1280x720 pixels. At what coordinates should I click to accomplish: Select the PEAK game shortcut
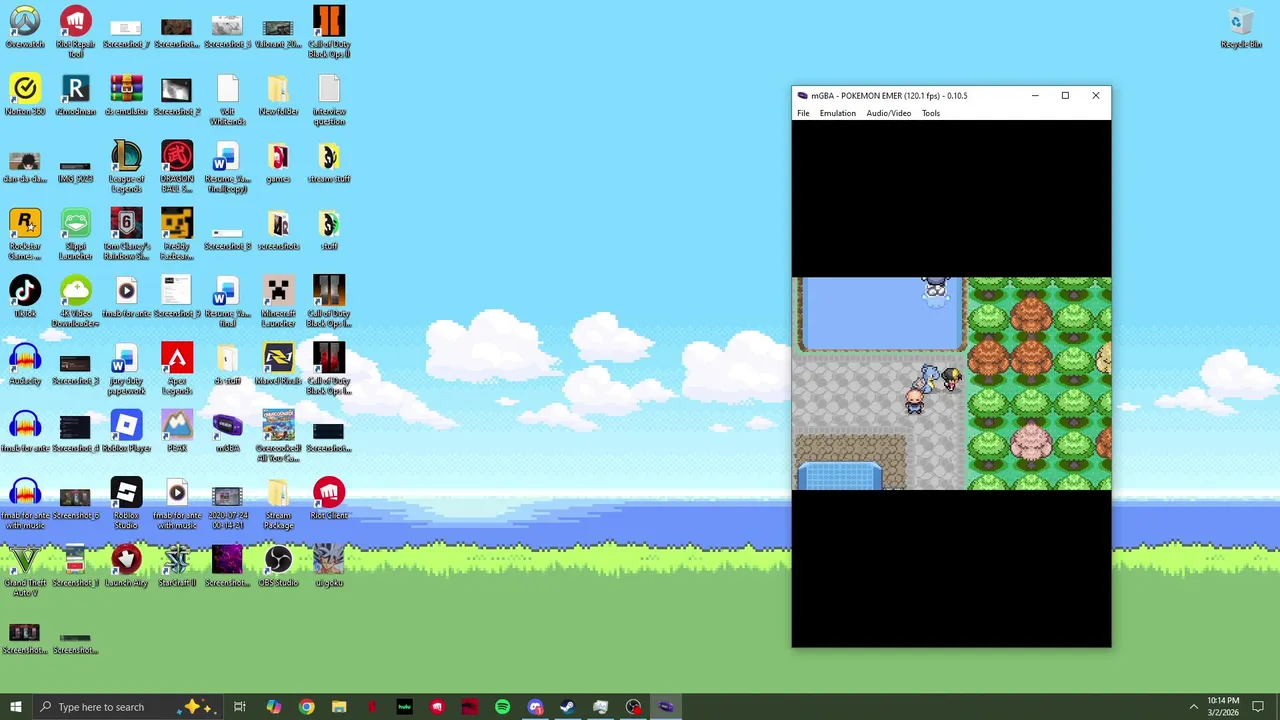pyautogui.click(x=177, y=431)
